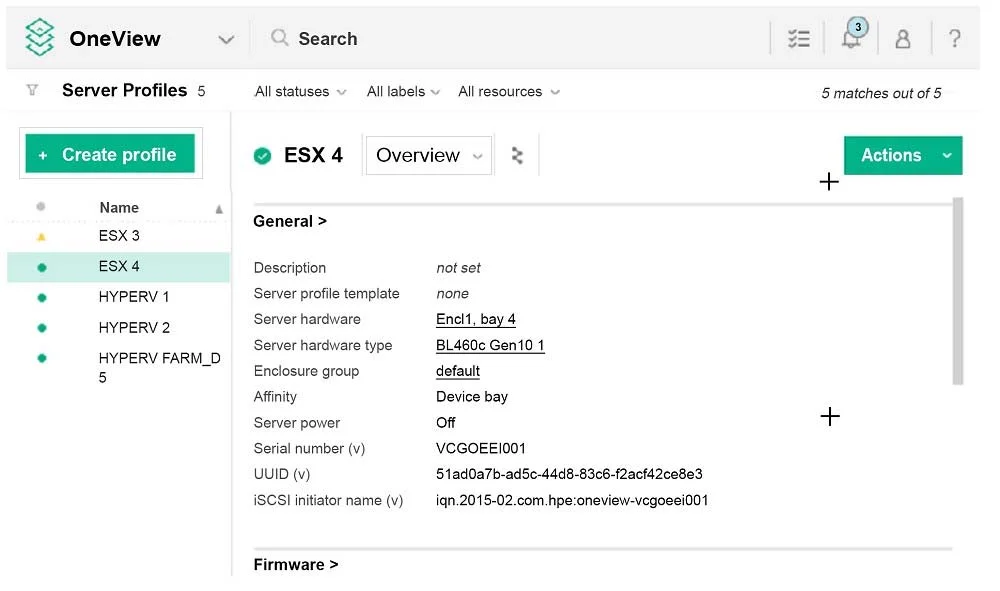Image resolution: width=1000 pixels, height=591 pixels.
Task: Sort by the status column header dot
Action: pyautogui.click(x=41, y=207)
